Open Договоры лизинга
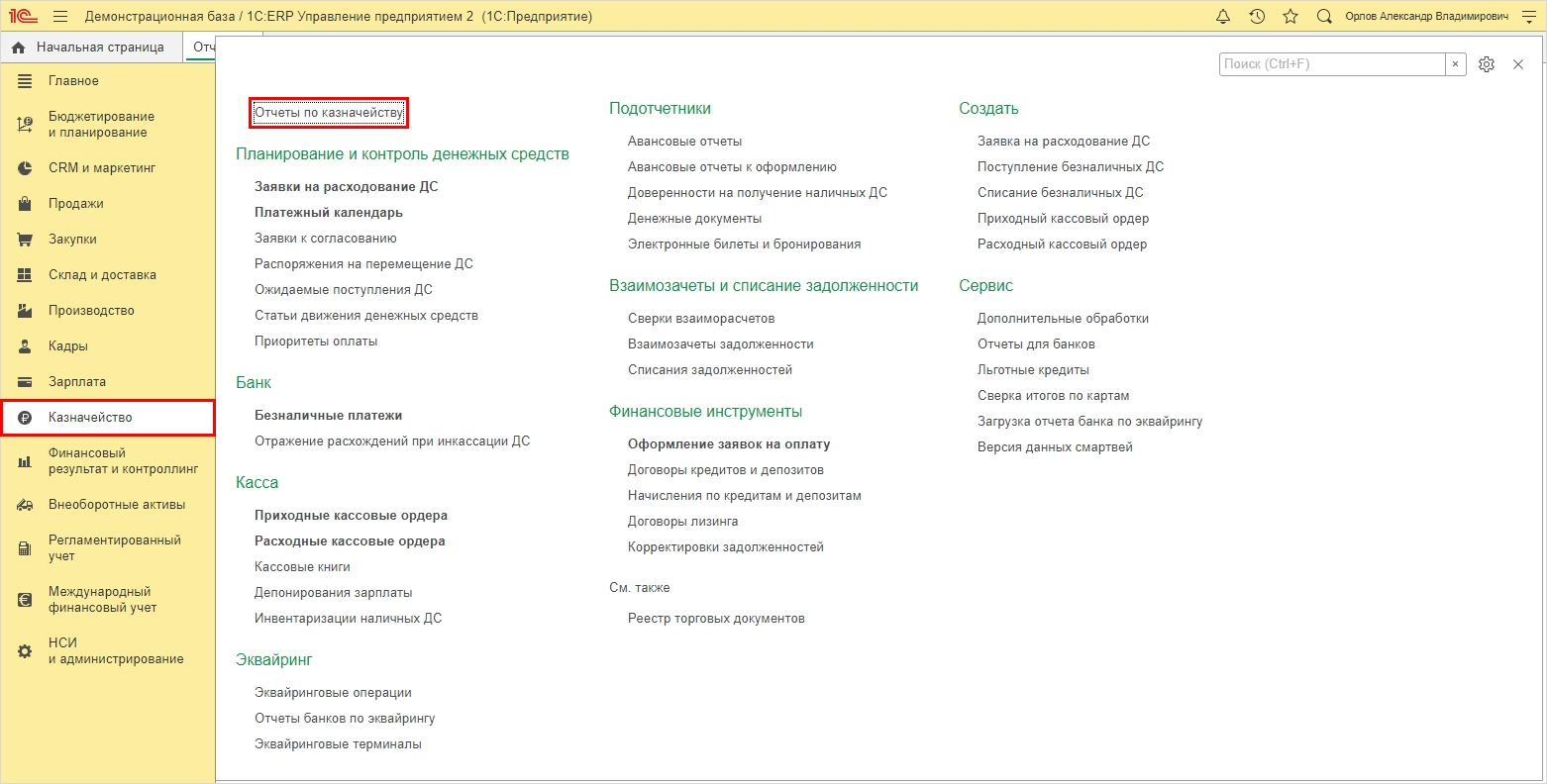The height and width of the screenshot is (784, 1547). (x=682, y=522)
